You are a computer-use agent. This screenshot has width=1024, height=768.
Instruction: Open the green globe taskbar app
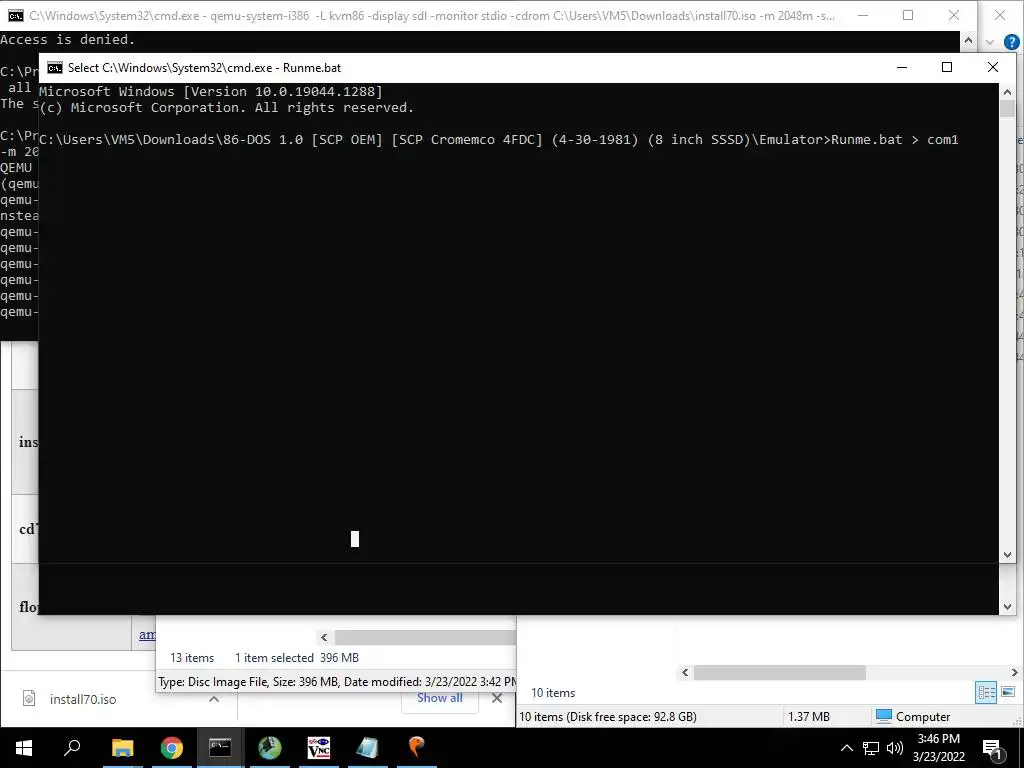269,748
